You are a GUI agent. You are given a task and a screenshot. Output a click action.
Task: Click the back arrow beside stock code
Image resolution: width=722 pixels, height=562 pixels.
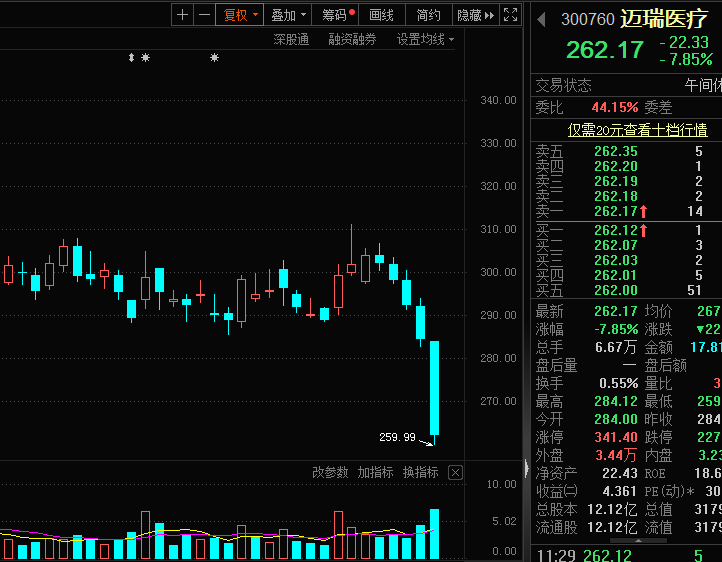point(541,19)
